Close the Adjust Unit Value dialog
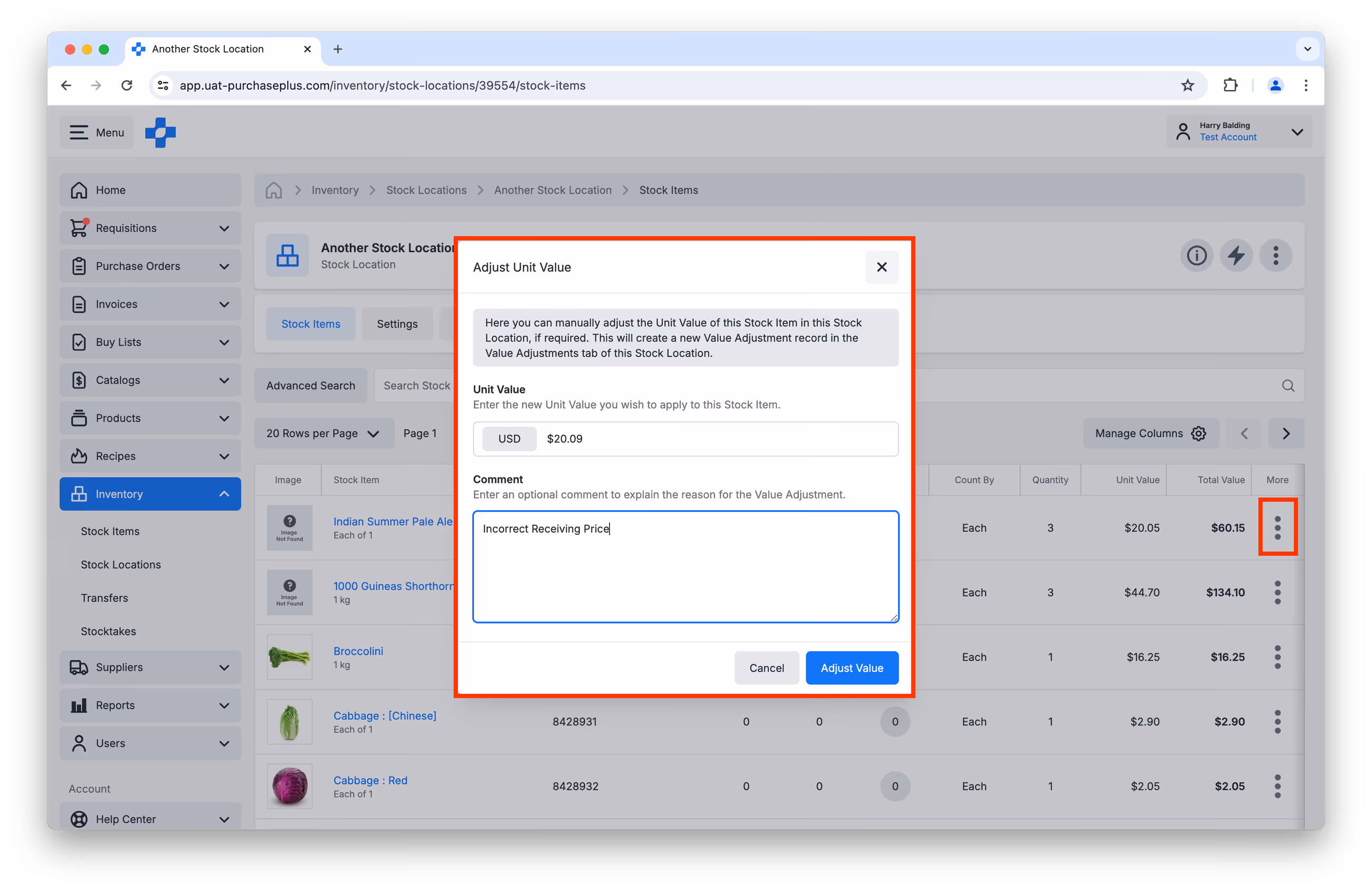The height and width of the screenshot is (892, 1372). tap(881, 267)
